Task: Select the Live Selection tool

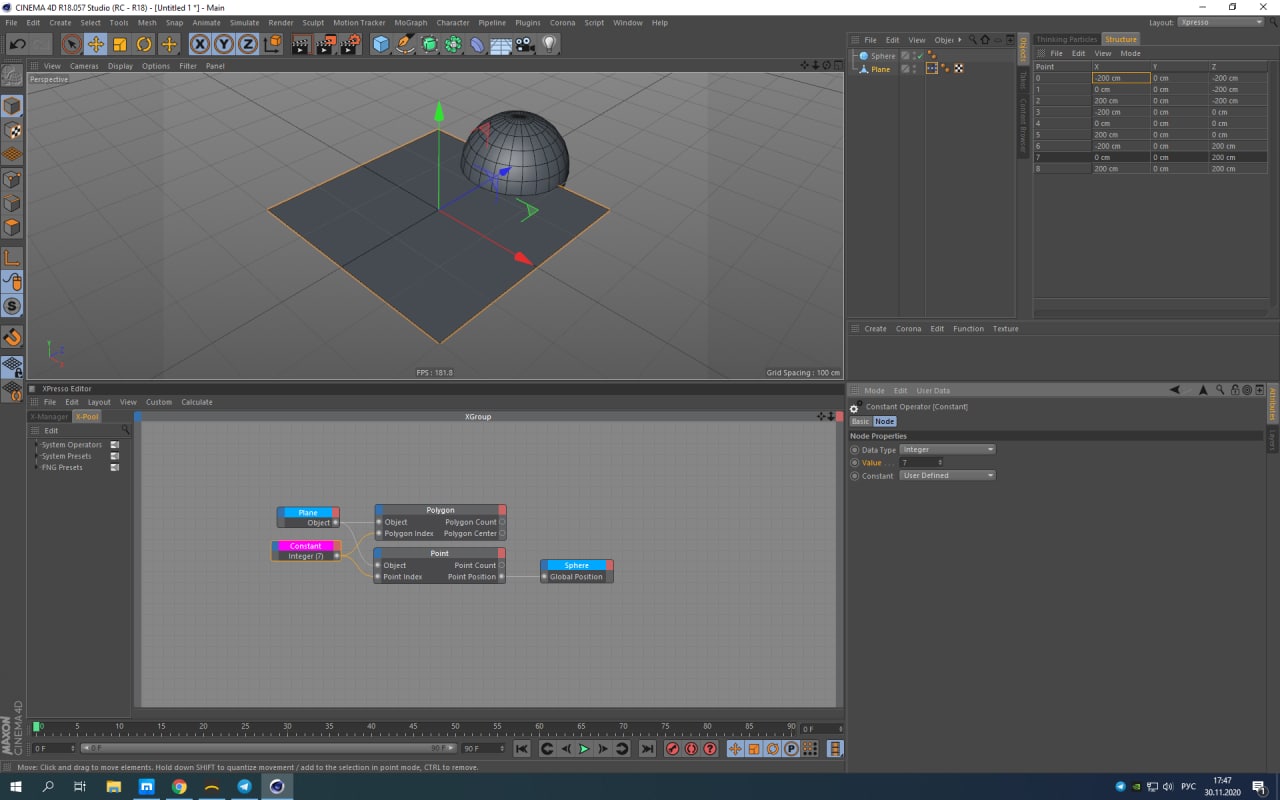Action: 71,44
